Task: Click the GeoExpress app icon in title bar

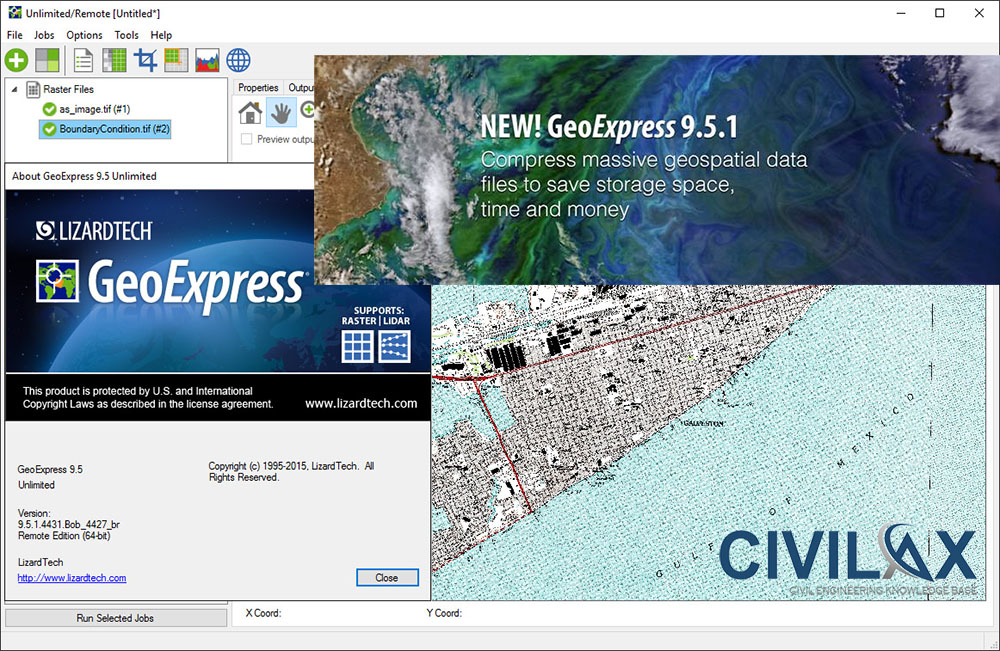Action: [x=15, y=13]
